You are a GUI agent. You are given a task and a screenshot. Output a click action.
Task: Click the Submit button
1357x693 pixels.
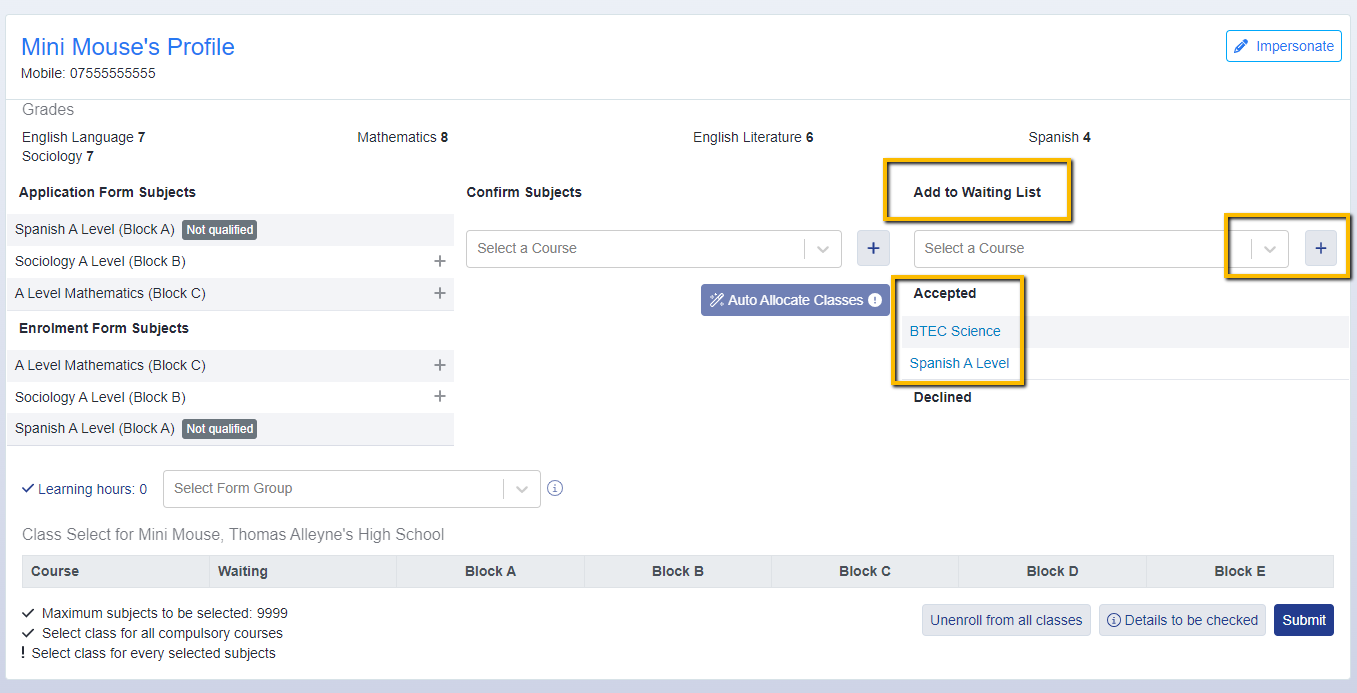coord(1304,620)
